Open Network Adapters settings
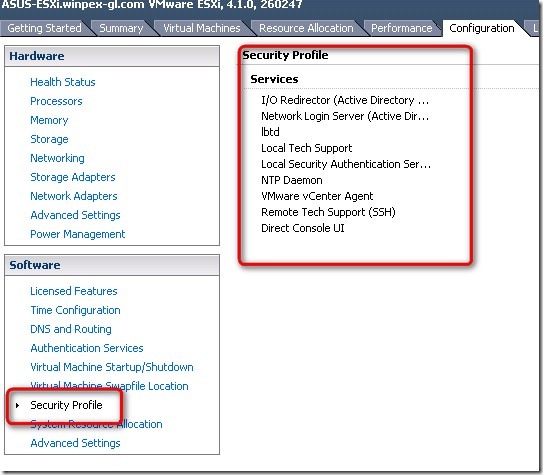The height and width of the screenshot is (475, 543). coord(74,196)
